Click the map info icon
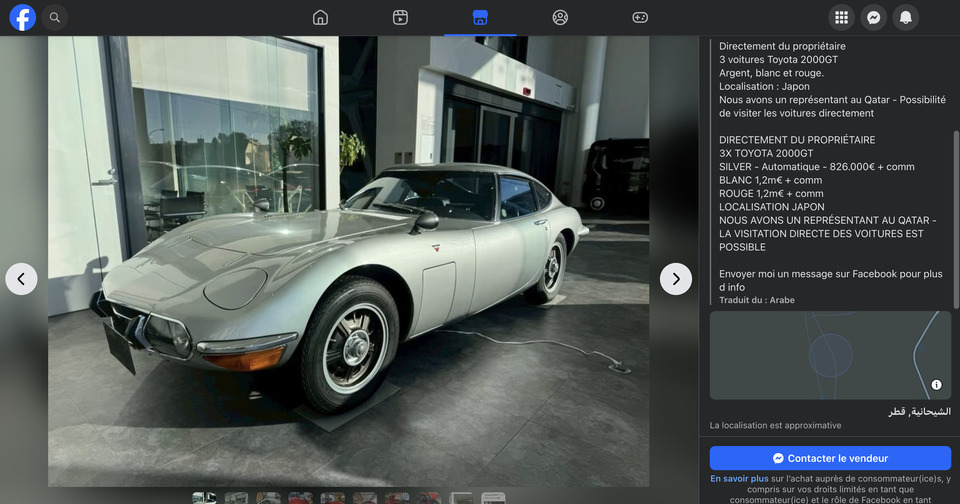Image resolution: width=960 pixels, height=504 pixels. [x=936, y=385]
